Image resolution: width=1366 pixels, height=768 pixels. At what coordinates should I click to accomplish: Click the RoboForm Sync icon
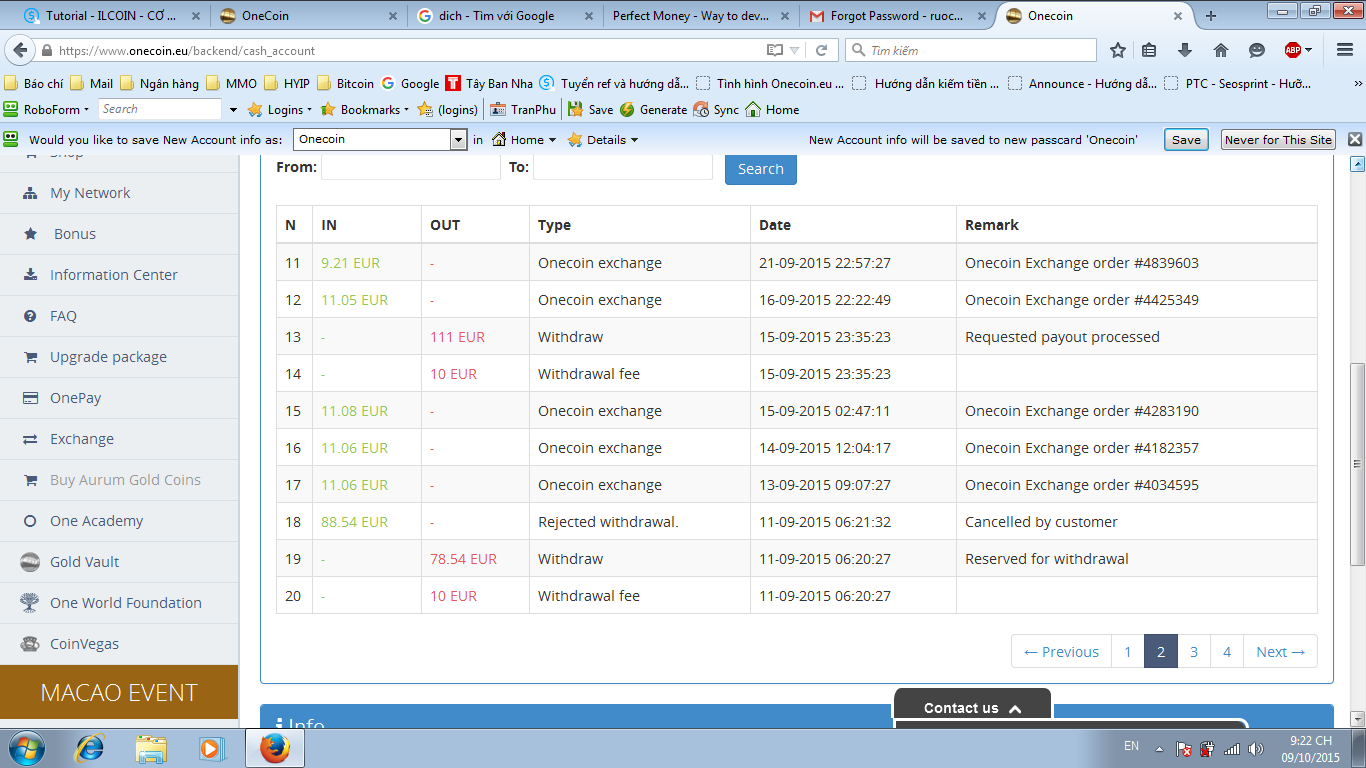(x=701, y=110)
